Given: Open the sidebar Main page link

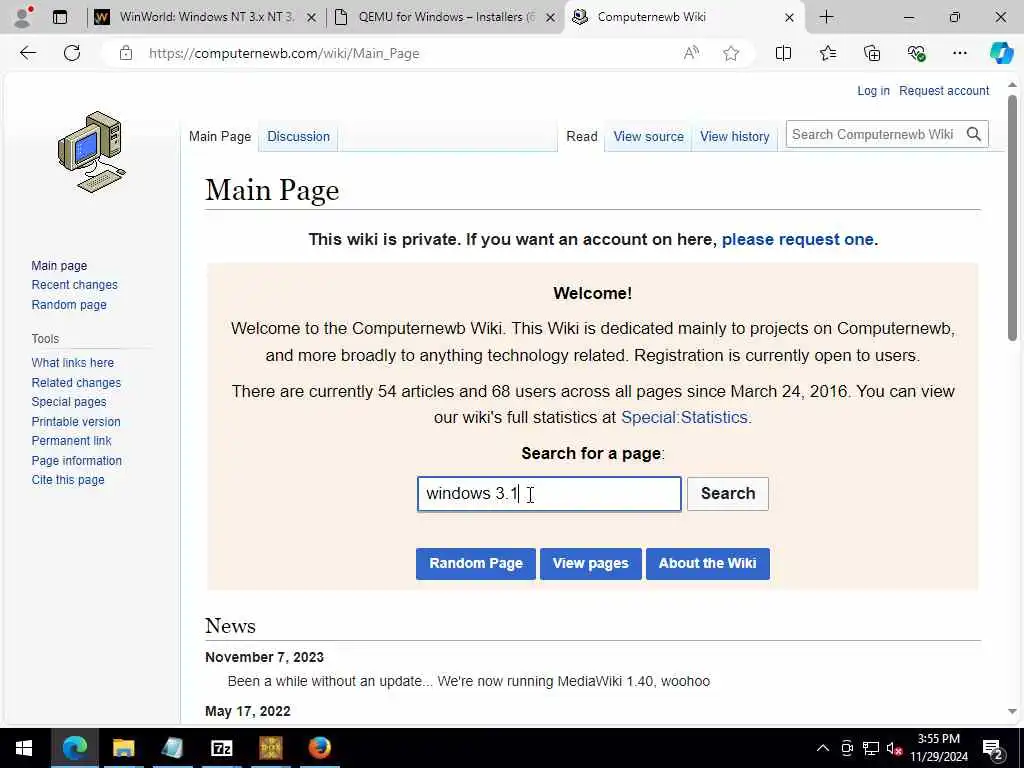Looking at the screenshot, I should (x=59, y=266).
